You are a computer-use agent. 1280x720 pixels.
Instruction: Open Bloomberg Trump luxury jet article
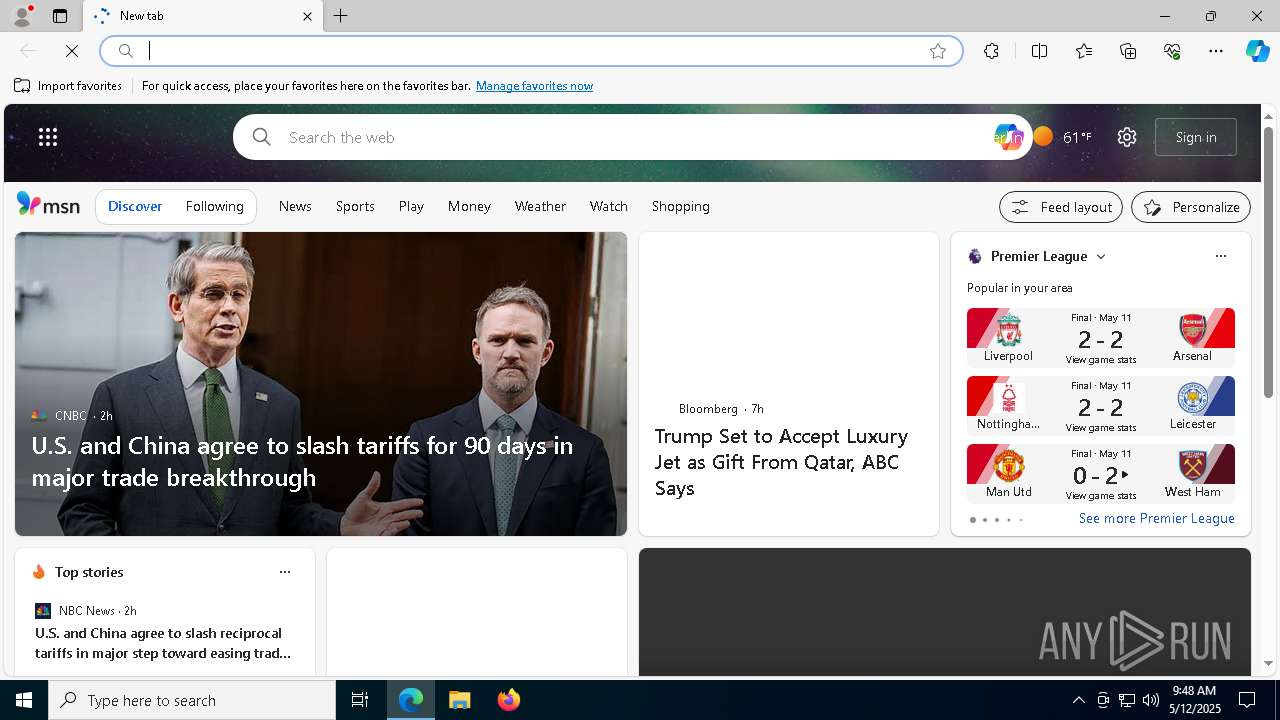tap(781, 462)
